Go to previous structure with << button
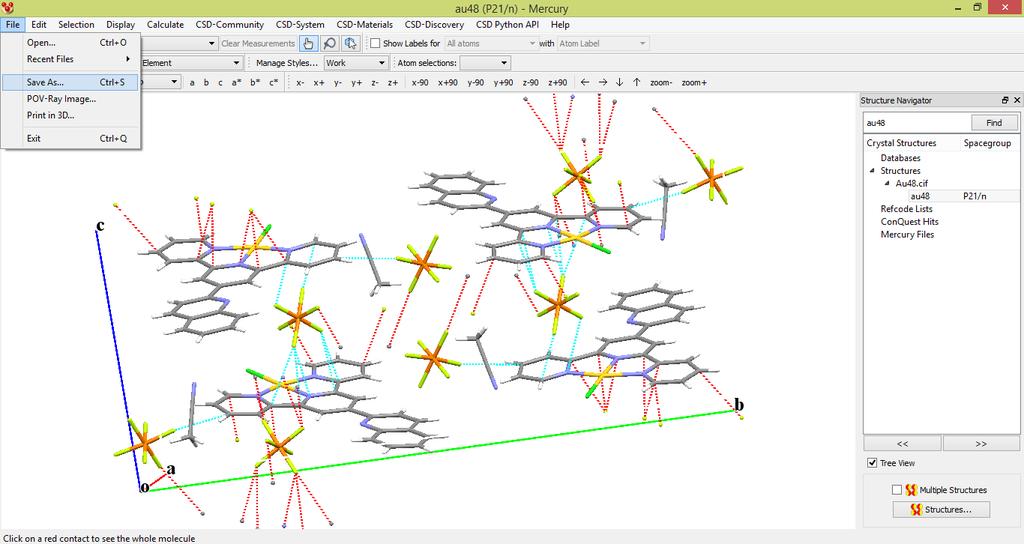 coord(903,443)
